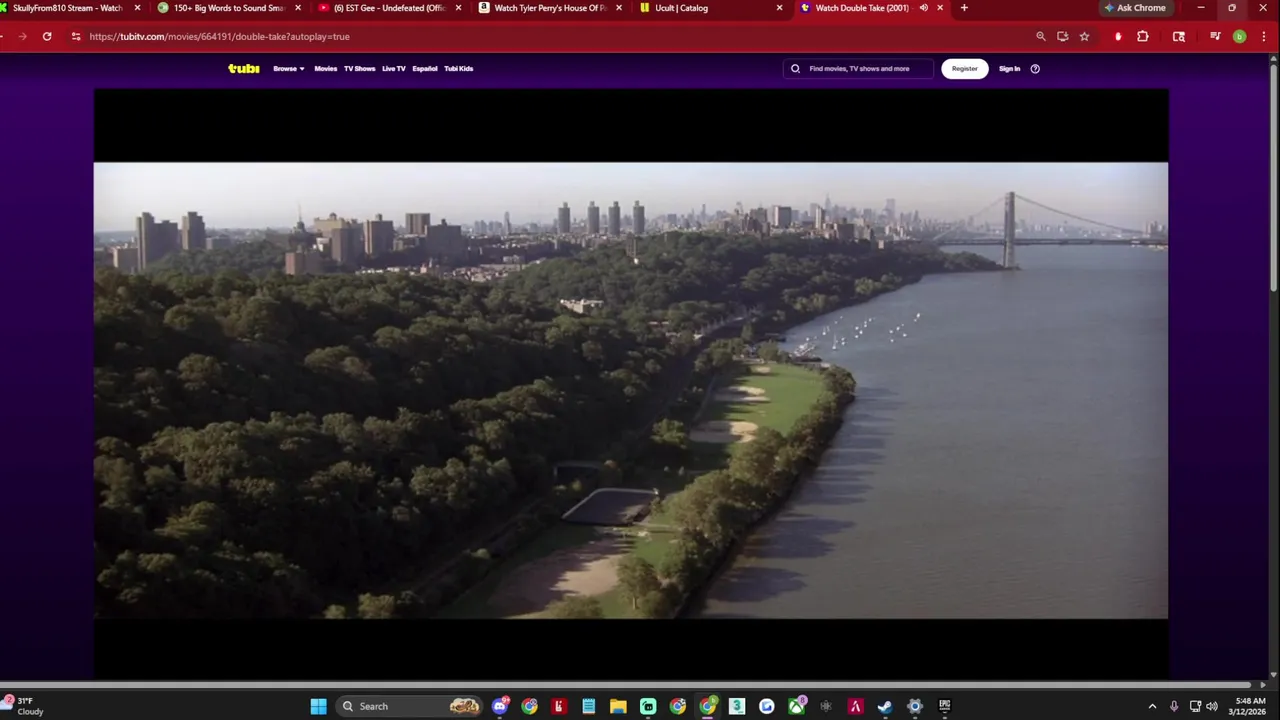This screenshot has width=1280, height=720.
Task: Click the Tubi search field
Action: (858, 69)
